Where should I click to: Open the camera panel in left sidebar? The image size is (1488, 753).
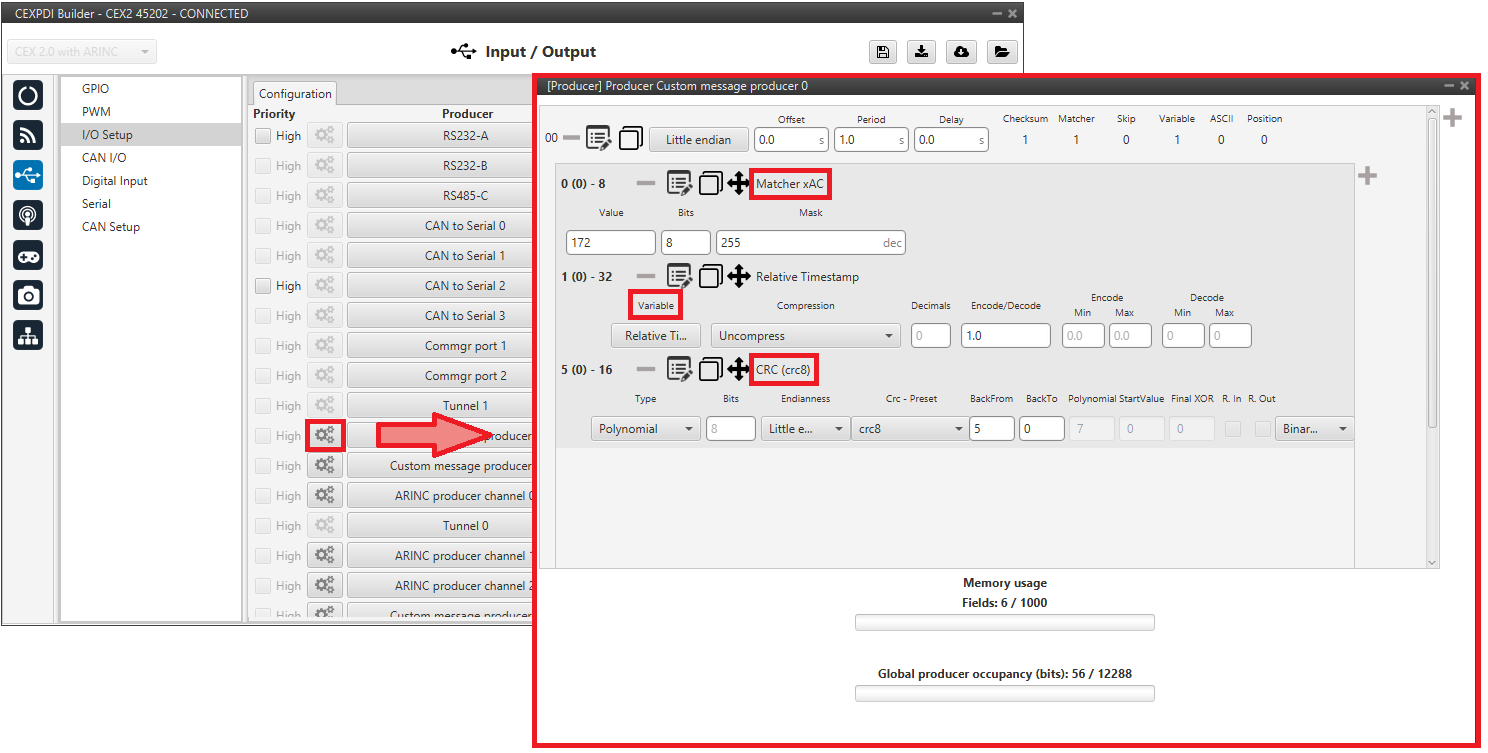[x=28, y=295]
